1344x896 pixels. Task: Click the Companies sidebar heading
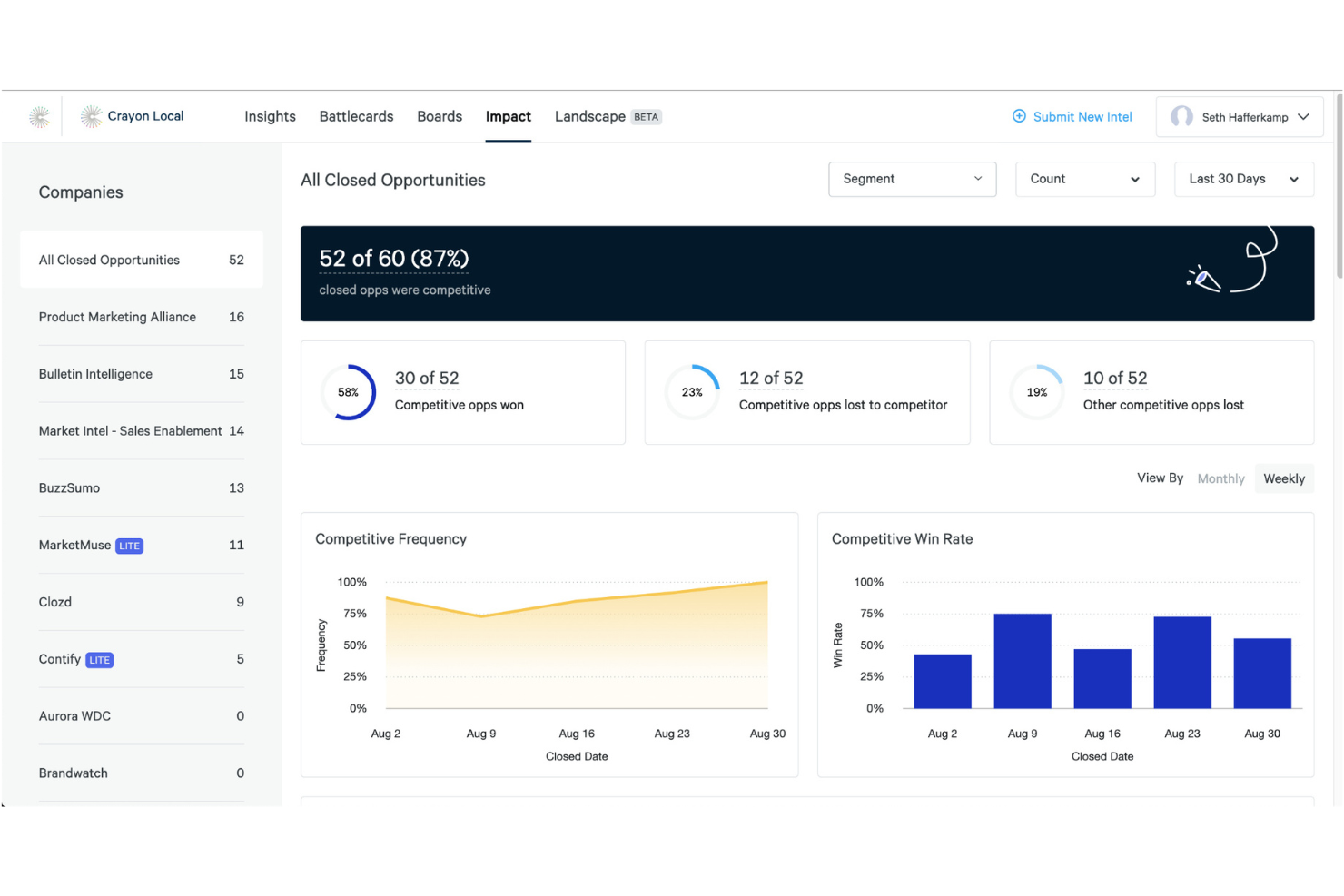tap(81, 192)
